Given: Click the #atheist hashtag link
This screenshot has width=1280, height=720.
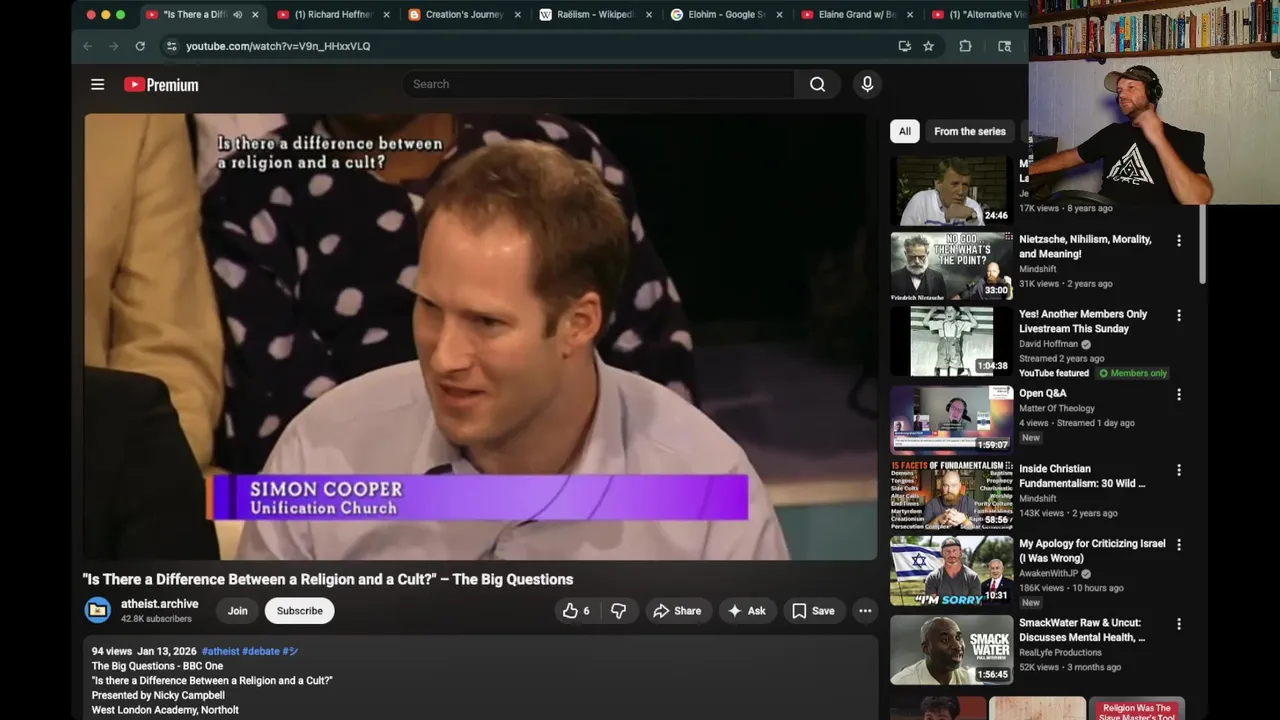Looking at the screenshot, I should [x=220, y=651].
